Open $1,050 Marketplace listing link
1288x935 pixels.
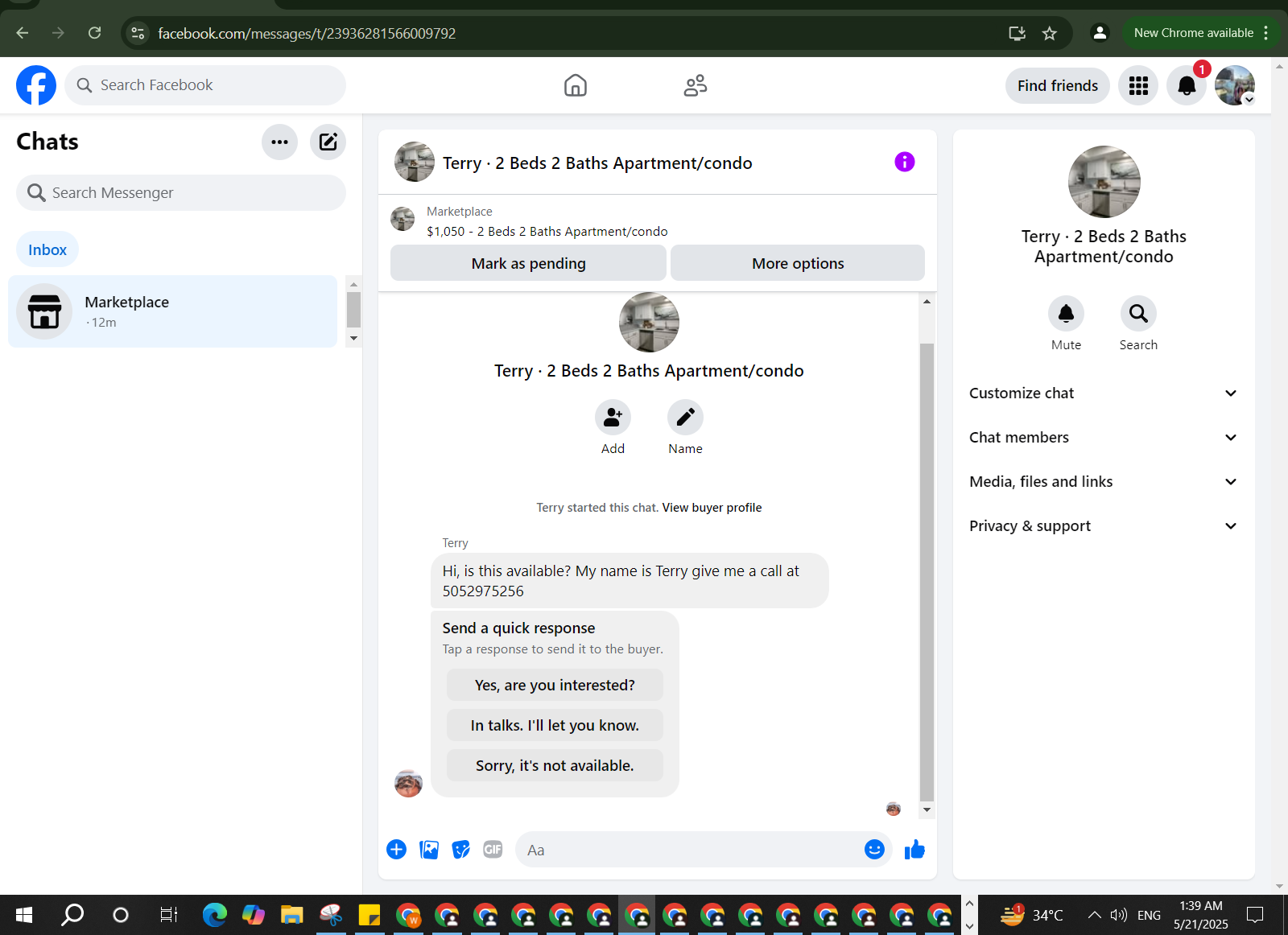(547, 232)
